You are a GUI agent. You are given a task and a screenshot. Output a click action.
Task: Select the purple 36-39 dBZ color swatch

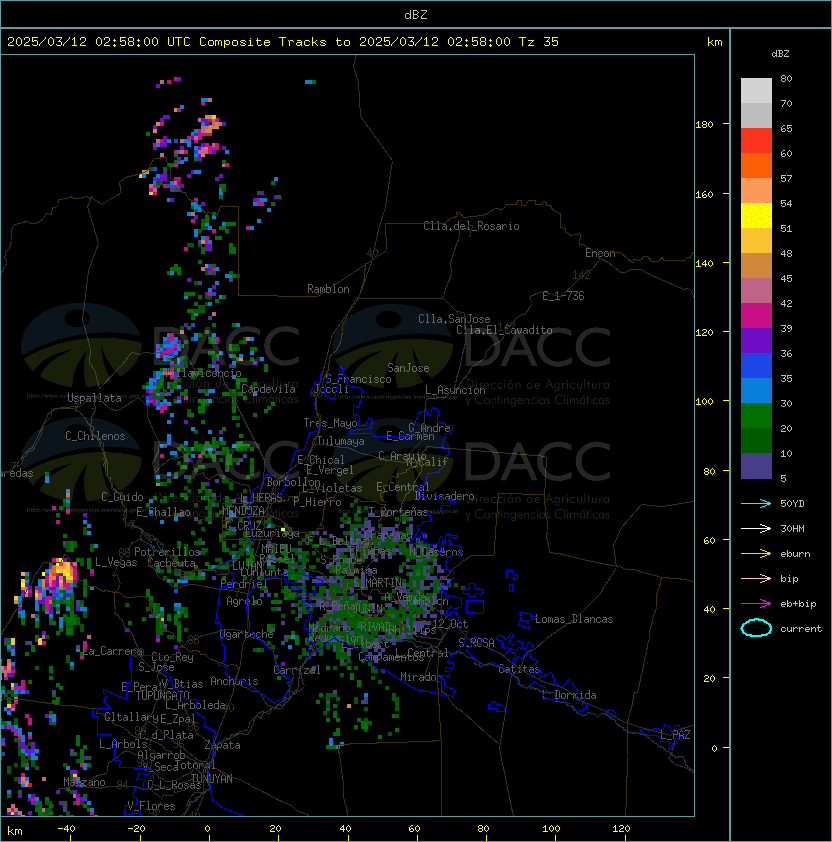[x=756, y=340]
